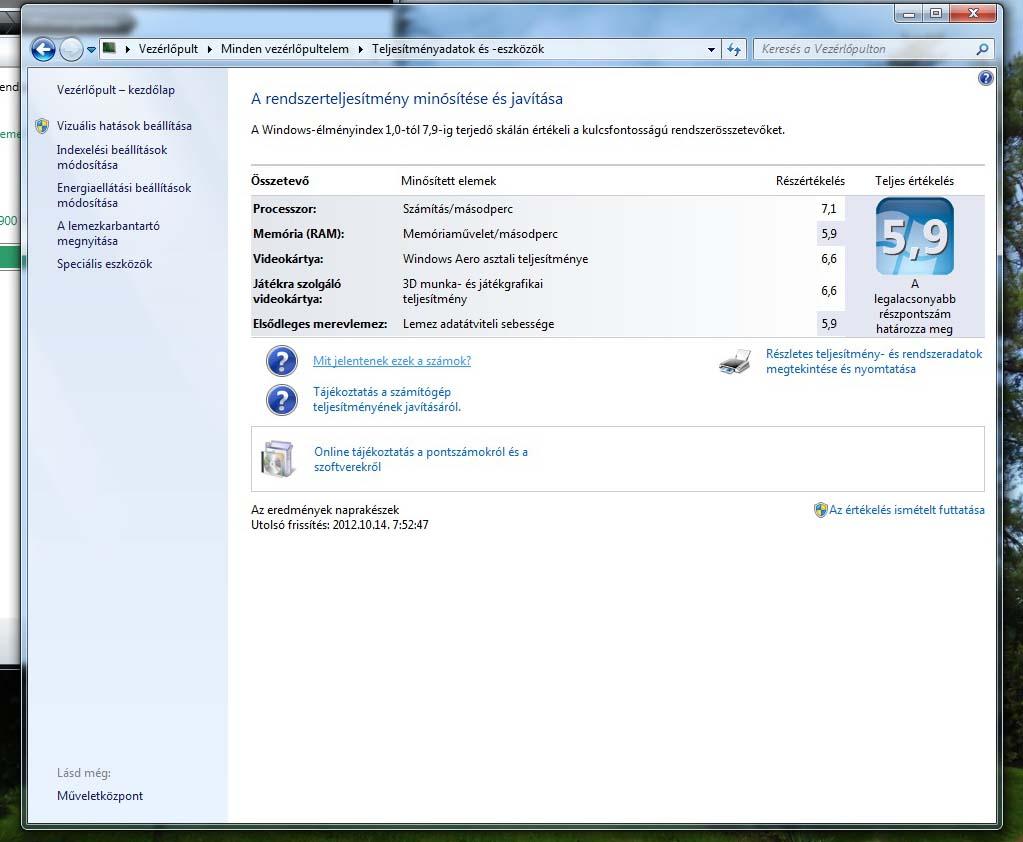Click the Videokártya 6,6 subscore
Screen dimensions: 1023x842
click(829, 259)
